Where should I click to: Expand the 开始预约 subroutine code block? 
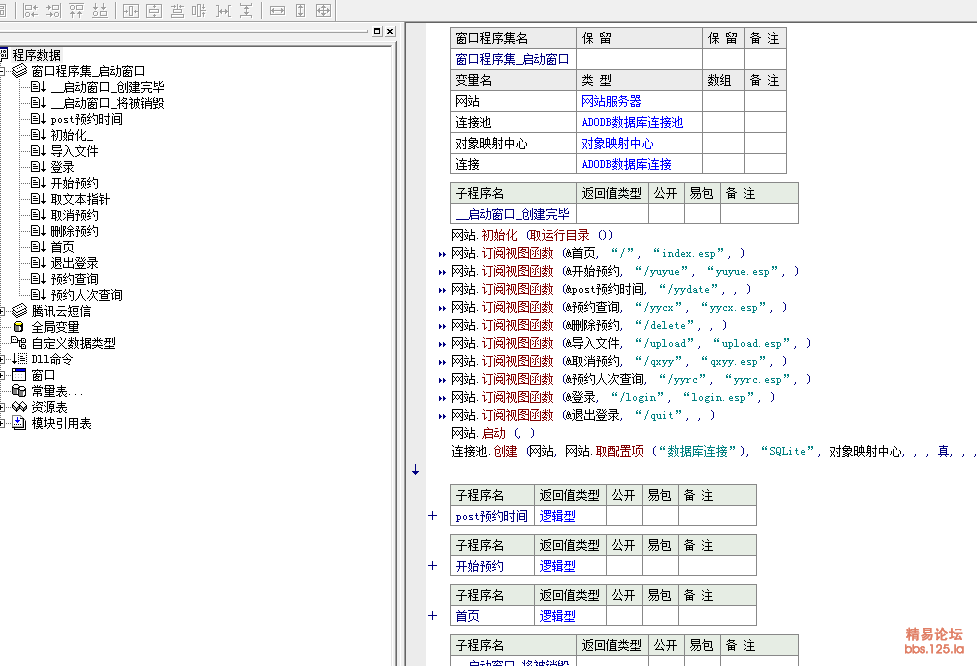point(432,566)
